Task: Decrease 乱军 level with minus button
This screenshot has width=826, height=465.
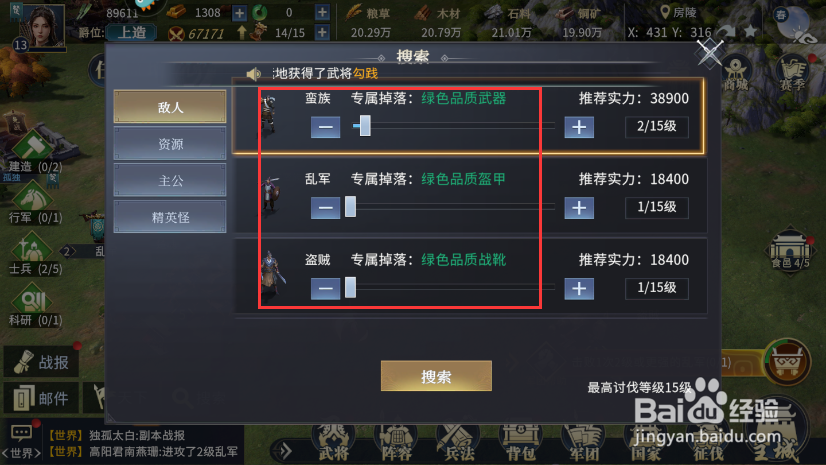Action: (325, 208)
